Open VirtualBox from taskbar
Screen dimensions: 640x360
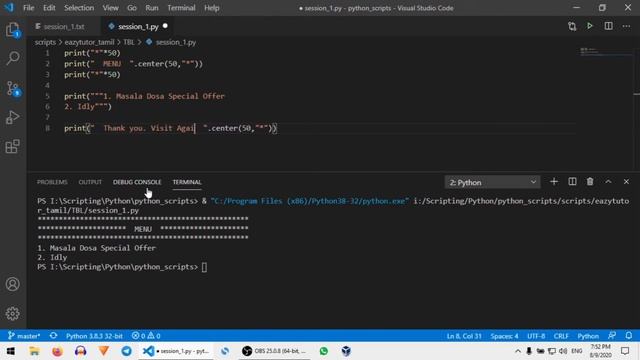point(346,351)
